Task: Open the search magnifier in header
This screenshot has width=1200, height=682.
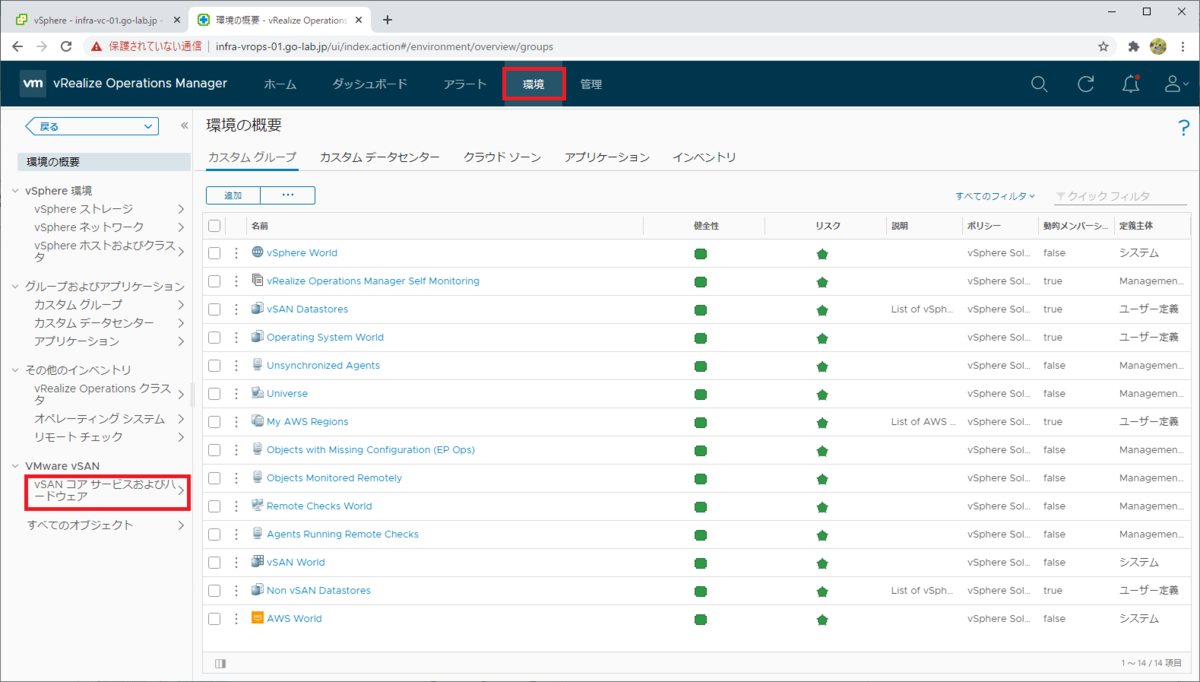Action: (x=1039, y=84)
